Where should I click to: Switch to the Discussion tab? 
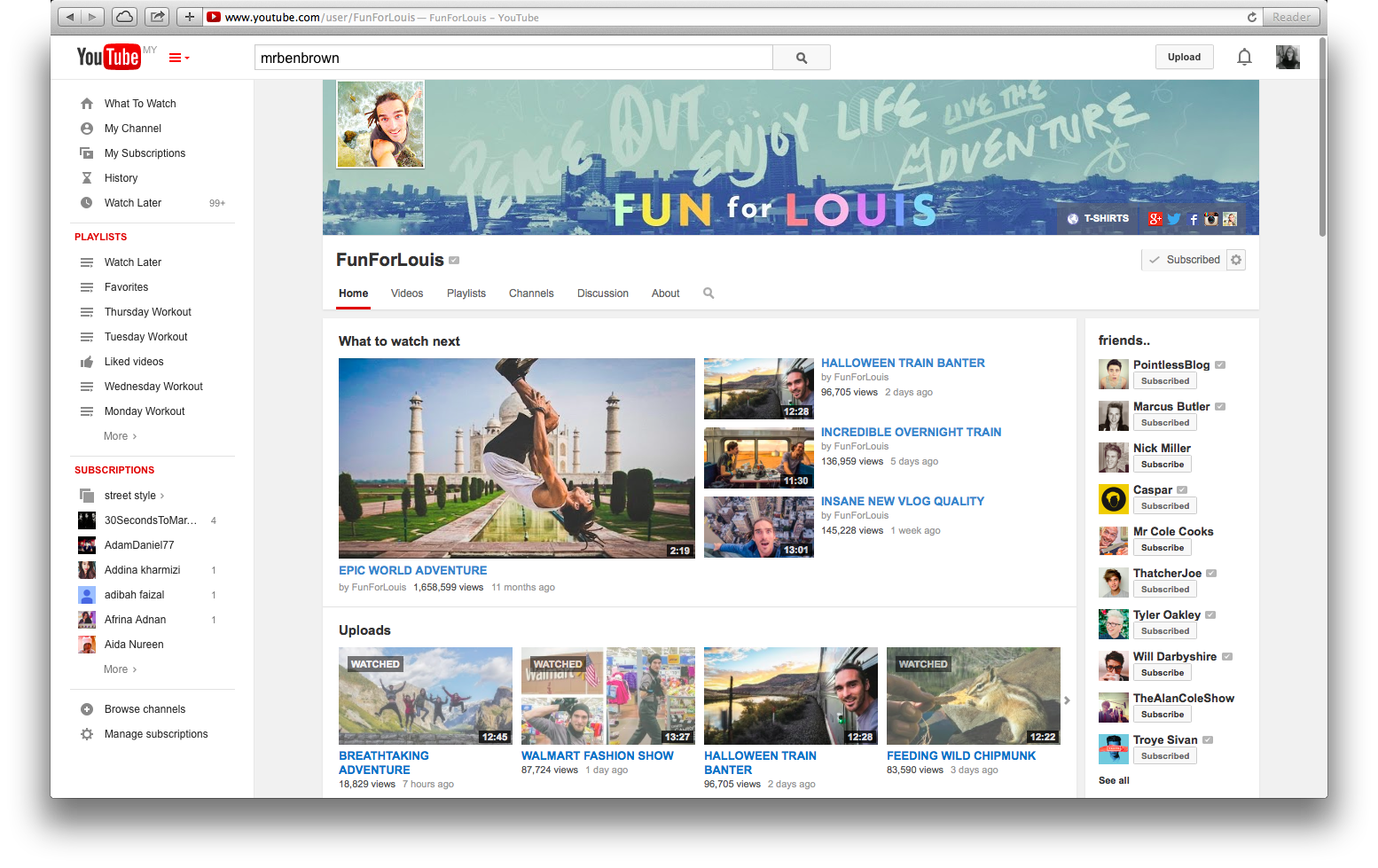tap(603, 293)
